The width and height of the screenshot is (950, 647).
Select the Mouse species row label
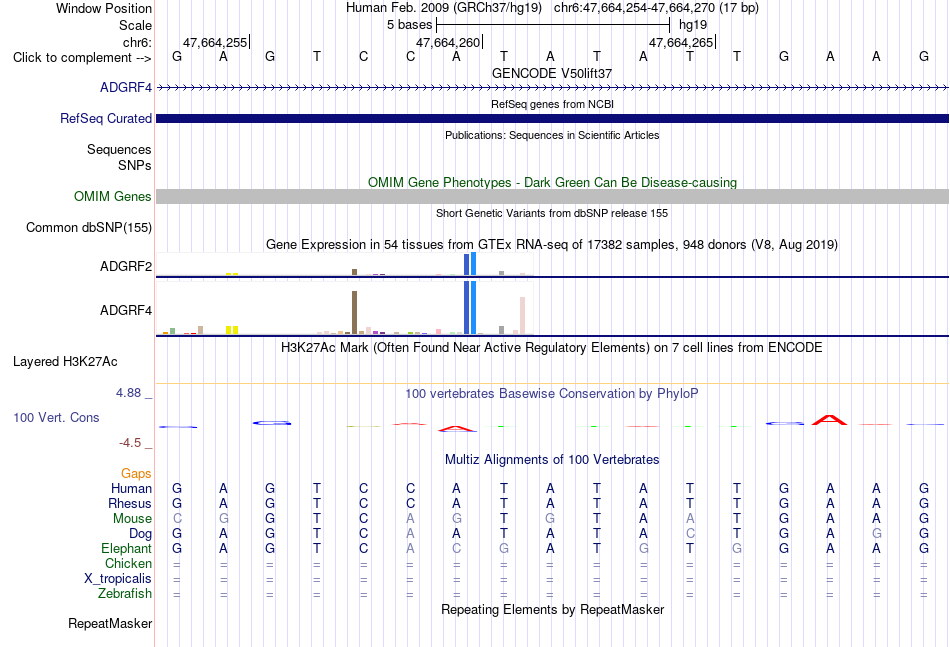[x=132, y=519]
